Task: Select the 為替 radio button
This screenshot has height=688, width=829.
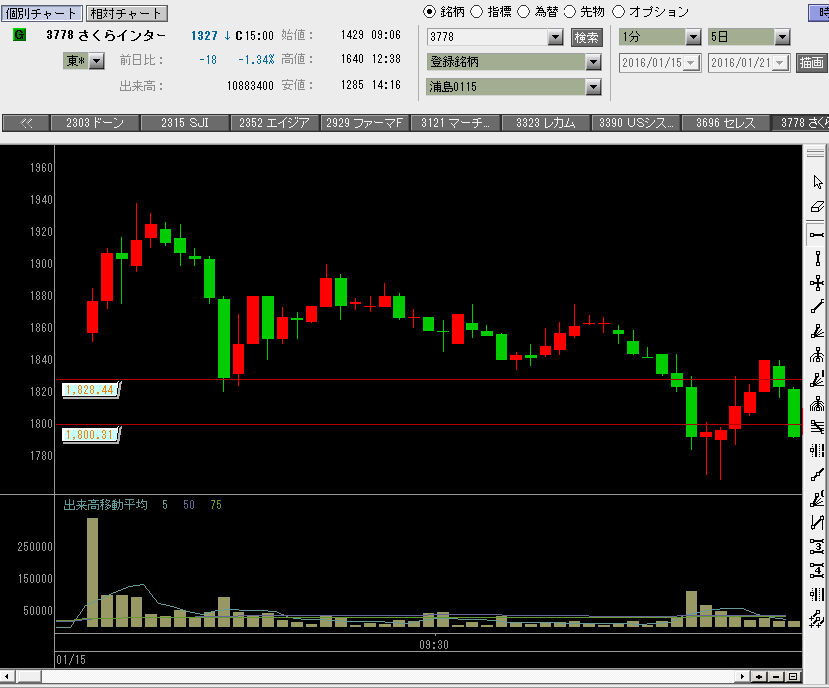Action: coord(523,12)
